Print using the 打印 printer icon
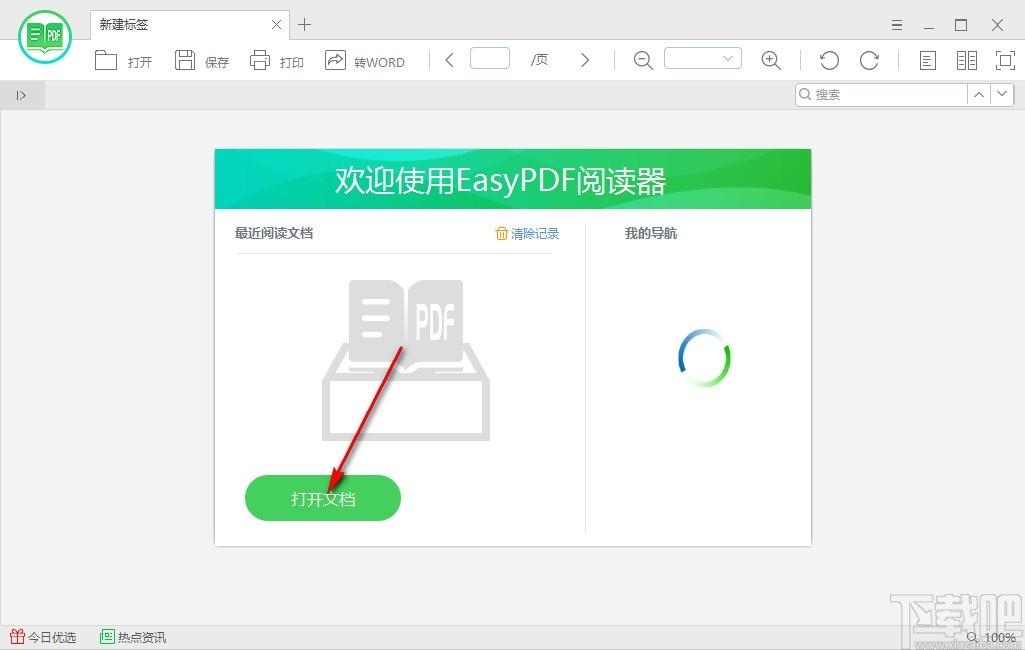This screenshot has width=1025, height=650. click(x=260, y=60)
